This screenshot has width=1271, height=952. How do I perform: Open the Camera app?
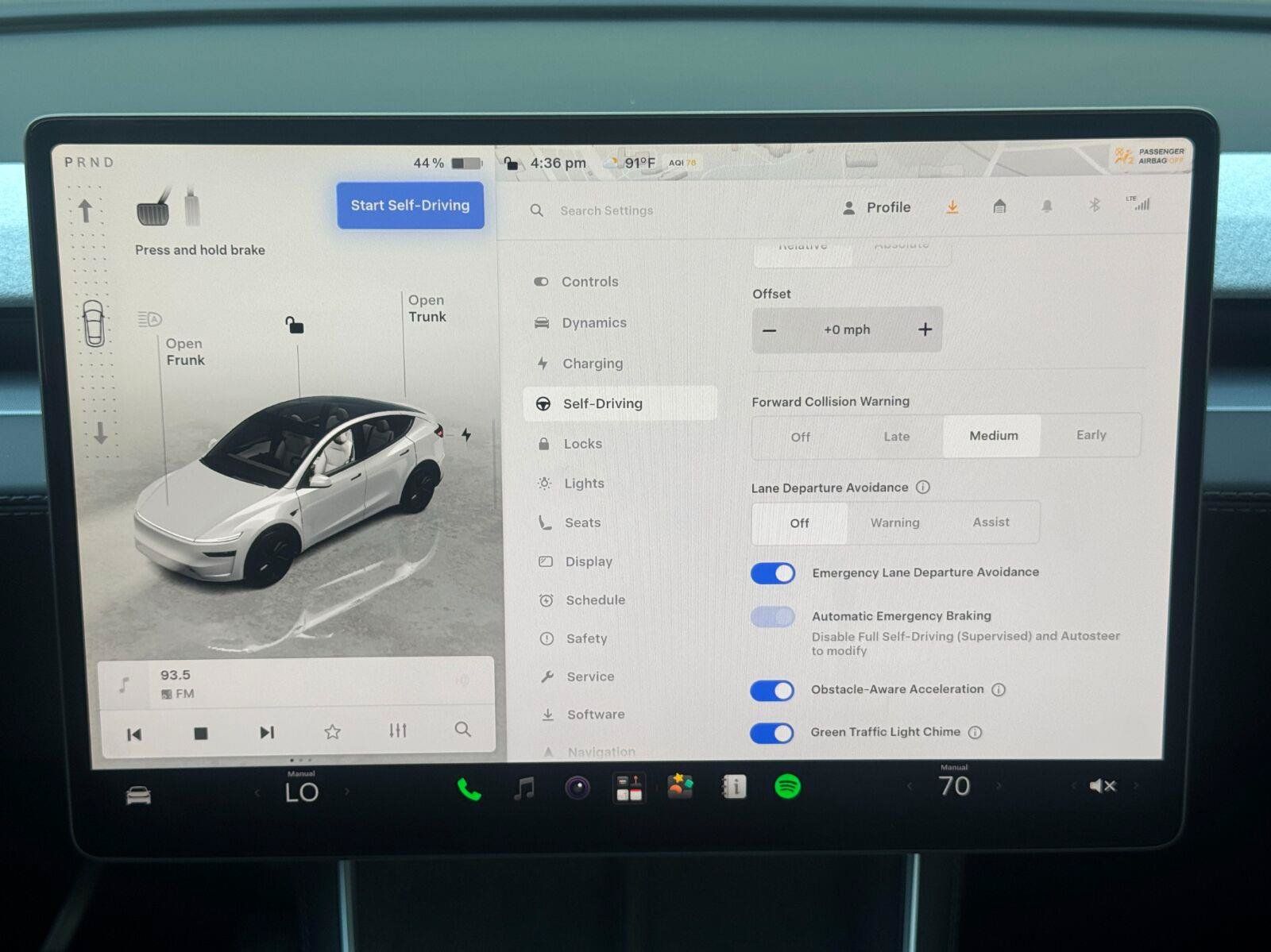point(578,788)
